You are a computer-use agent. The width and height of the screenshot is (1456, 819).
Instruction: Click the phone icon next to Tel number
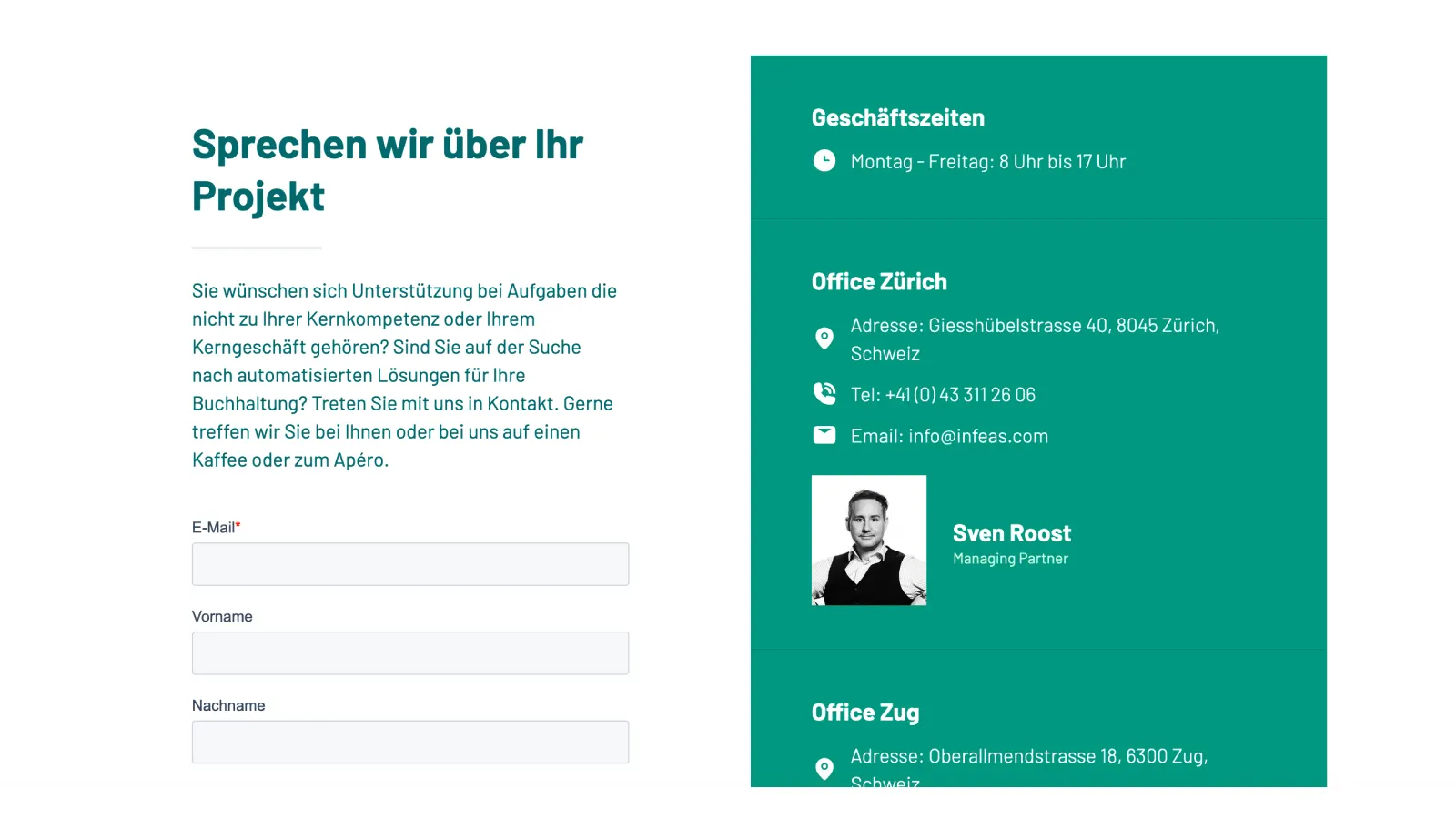point(824,393)
